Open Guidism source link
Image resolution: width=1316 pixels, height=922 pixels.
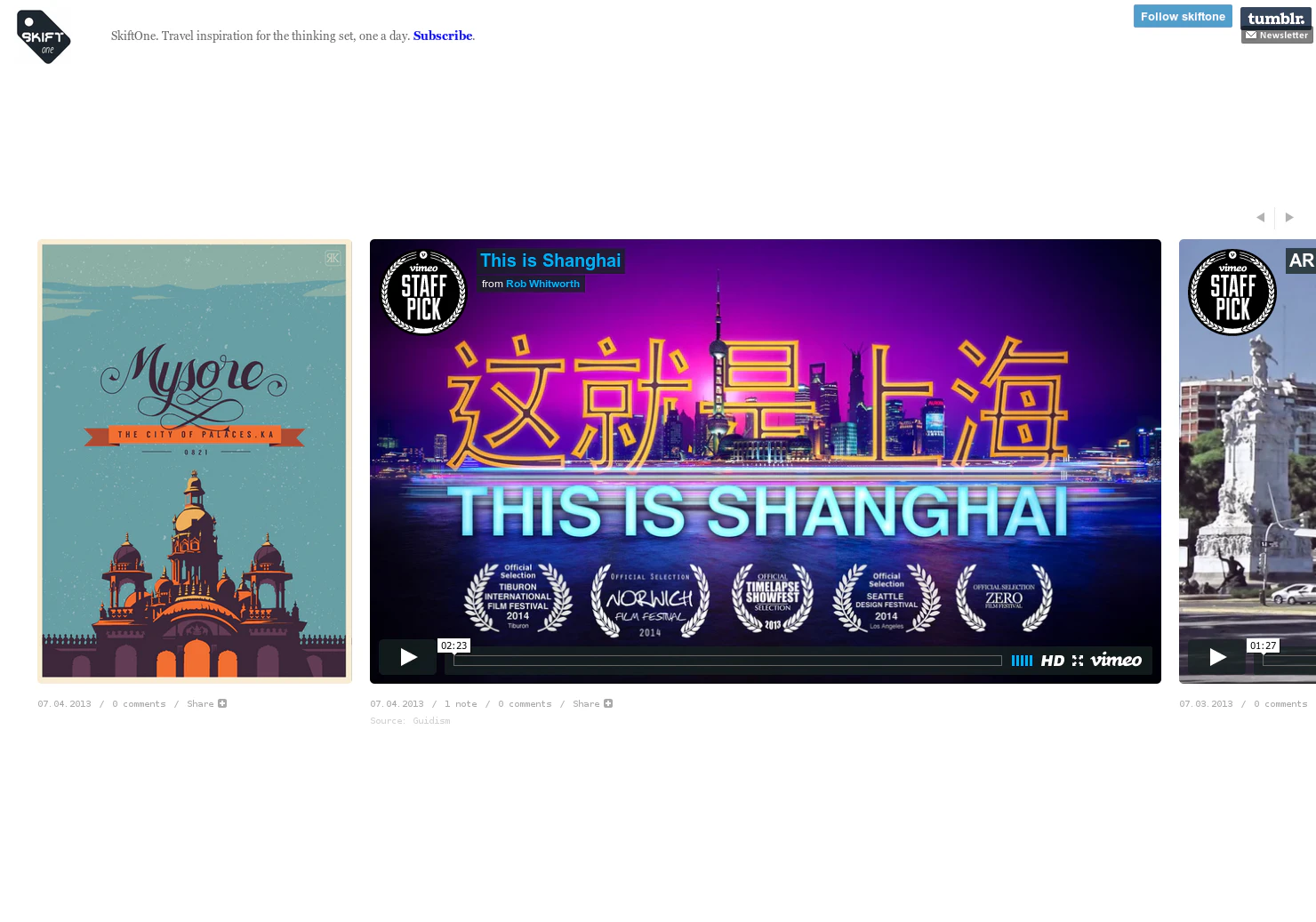431,721
